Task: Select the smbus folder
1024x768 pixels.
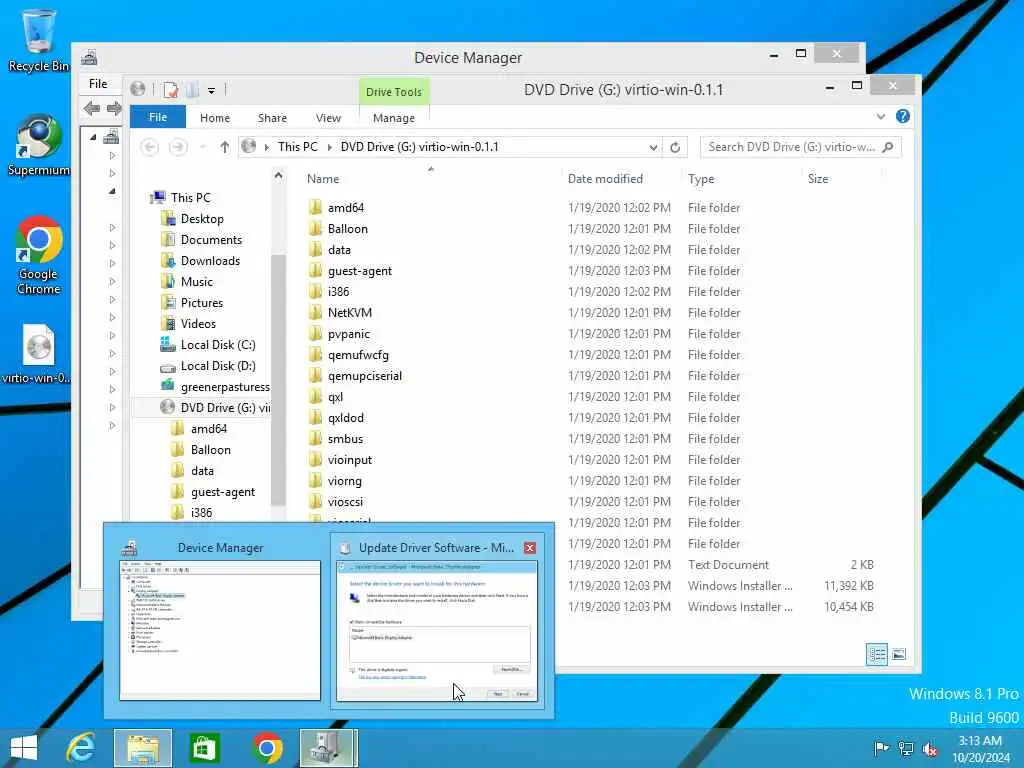Action: pyautogui.click(x=345, y=439)
